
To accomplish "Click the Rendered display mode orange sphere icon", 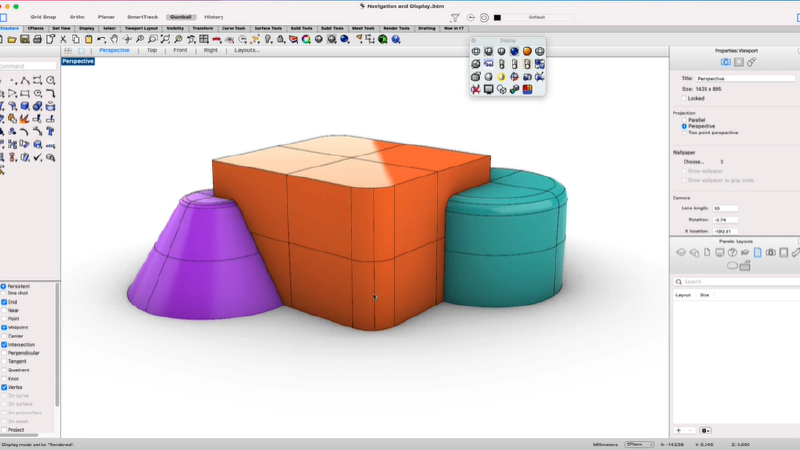I will tap(527, 52).
